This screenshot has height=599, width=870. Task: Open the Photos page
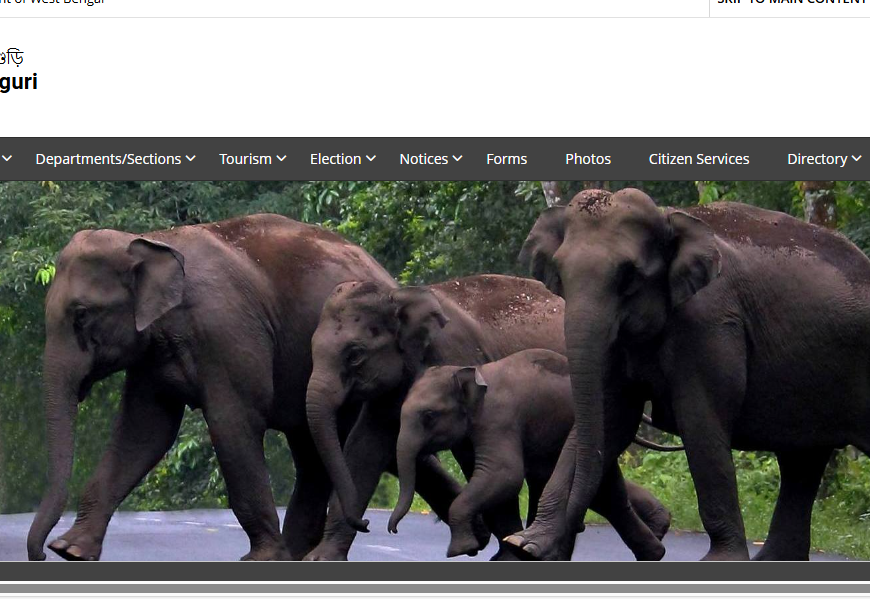(588, 159)
